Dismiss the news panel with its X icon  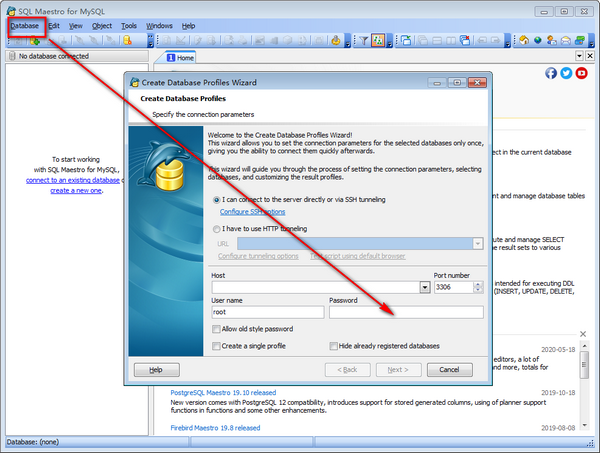click(583, 334)
